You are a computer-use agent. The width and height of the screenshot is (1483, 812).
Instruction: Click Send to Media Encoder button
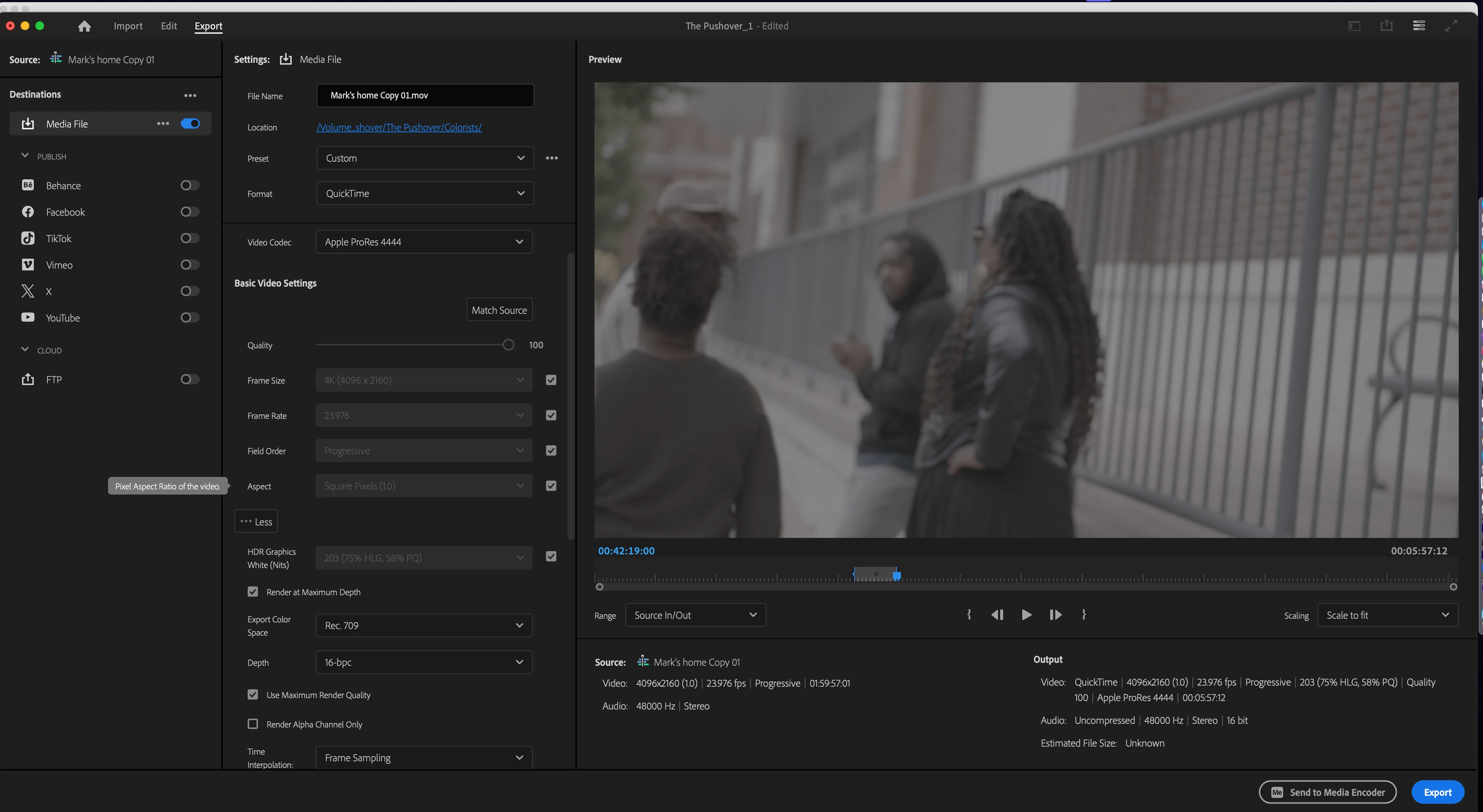pyautogui.click(x=1328, y=793)
